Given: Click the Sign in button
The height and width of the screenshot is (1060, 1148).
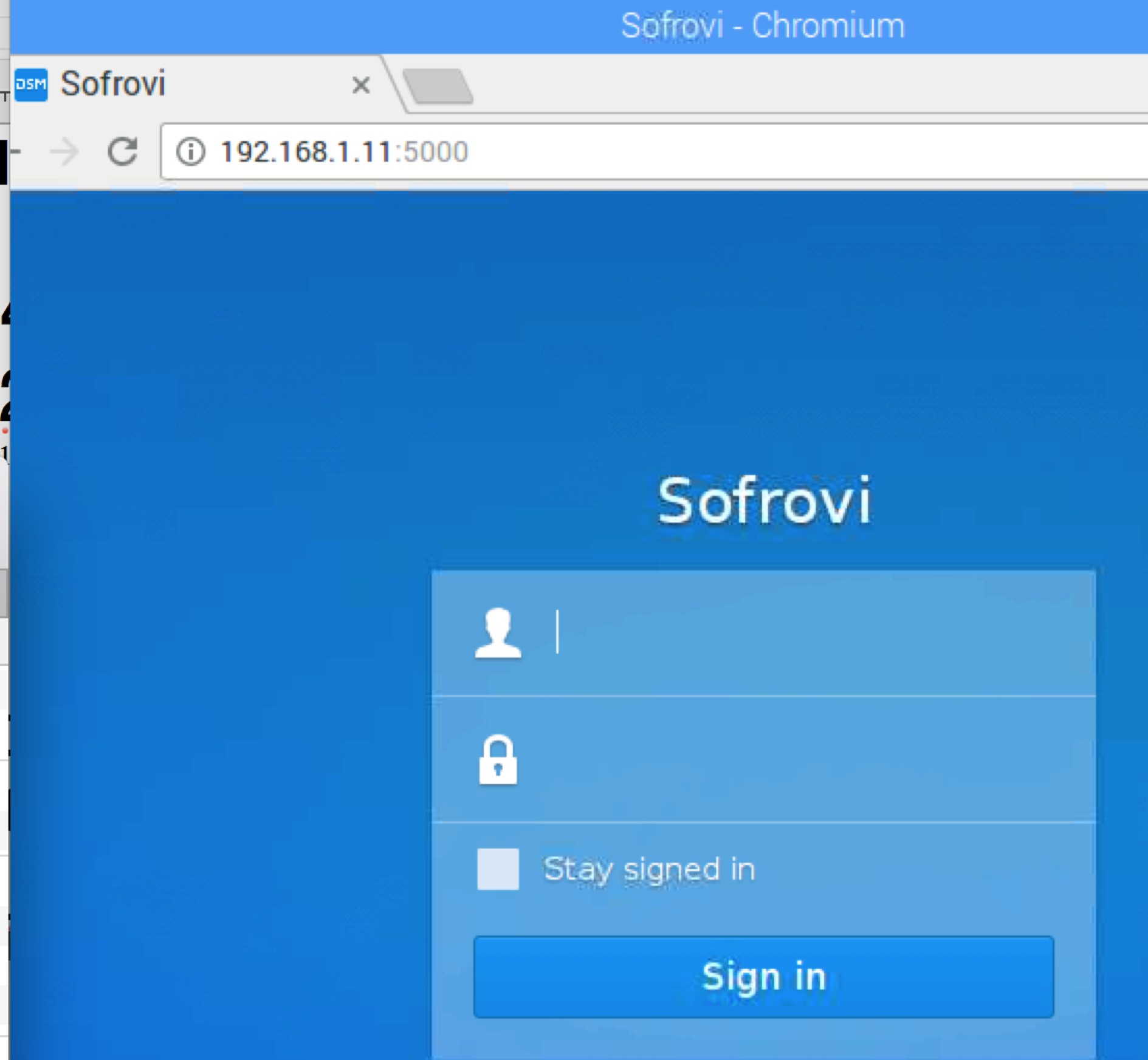Looking at the screenshot, I should [763, 977].
